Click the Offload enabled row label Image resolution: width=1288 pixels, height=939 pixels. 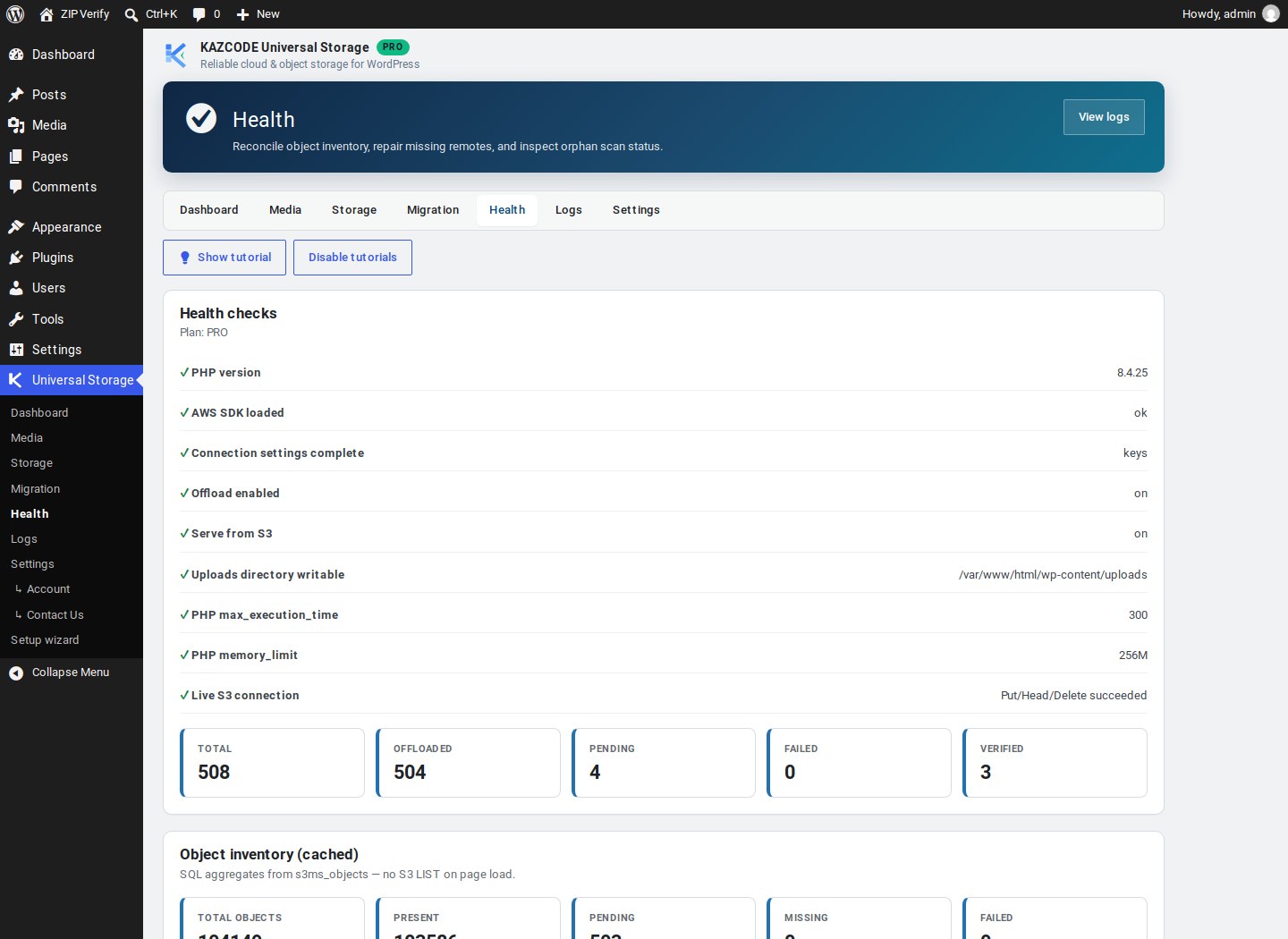[x=235, y=494]
